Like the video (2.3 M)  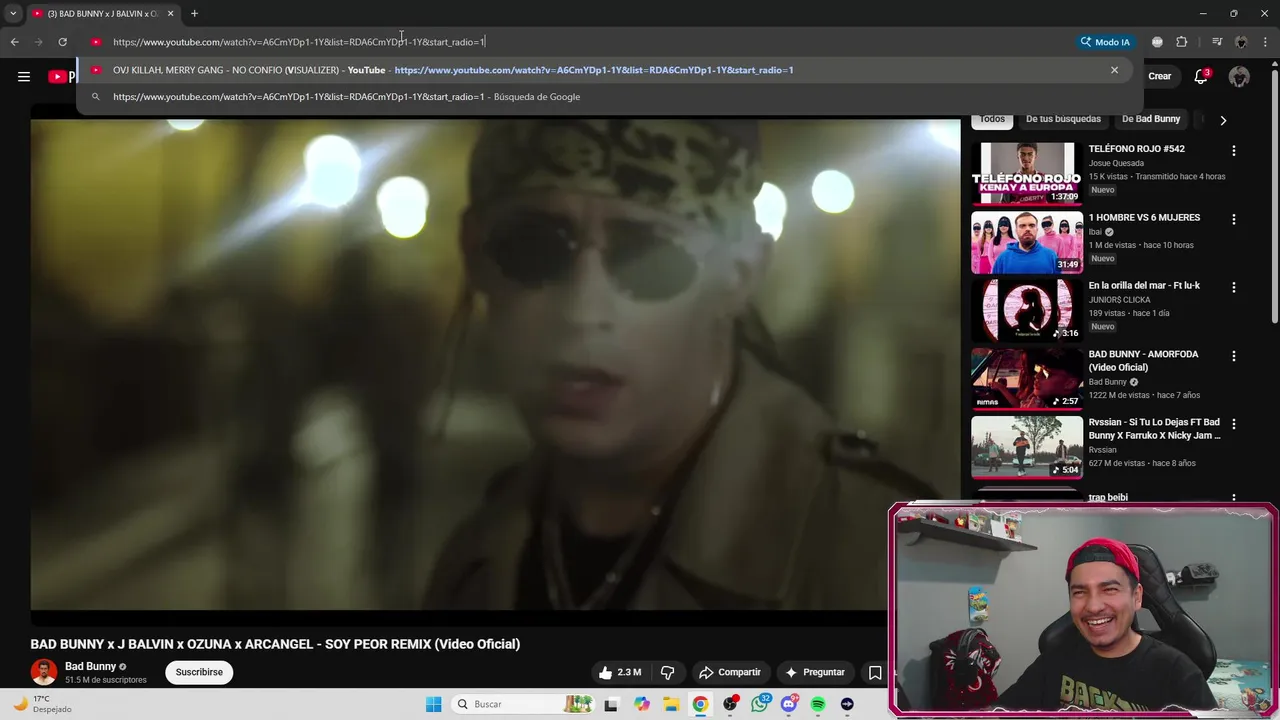coord(620,672)
